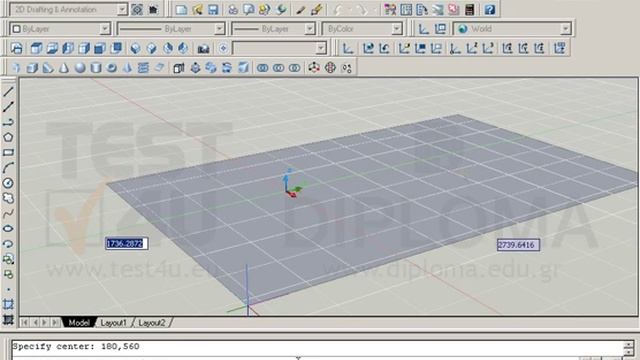Open the Help question mark icon
This screenshot has width=640, height=360.
click(x=489, y=9)
